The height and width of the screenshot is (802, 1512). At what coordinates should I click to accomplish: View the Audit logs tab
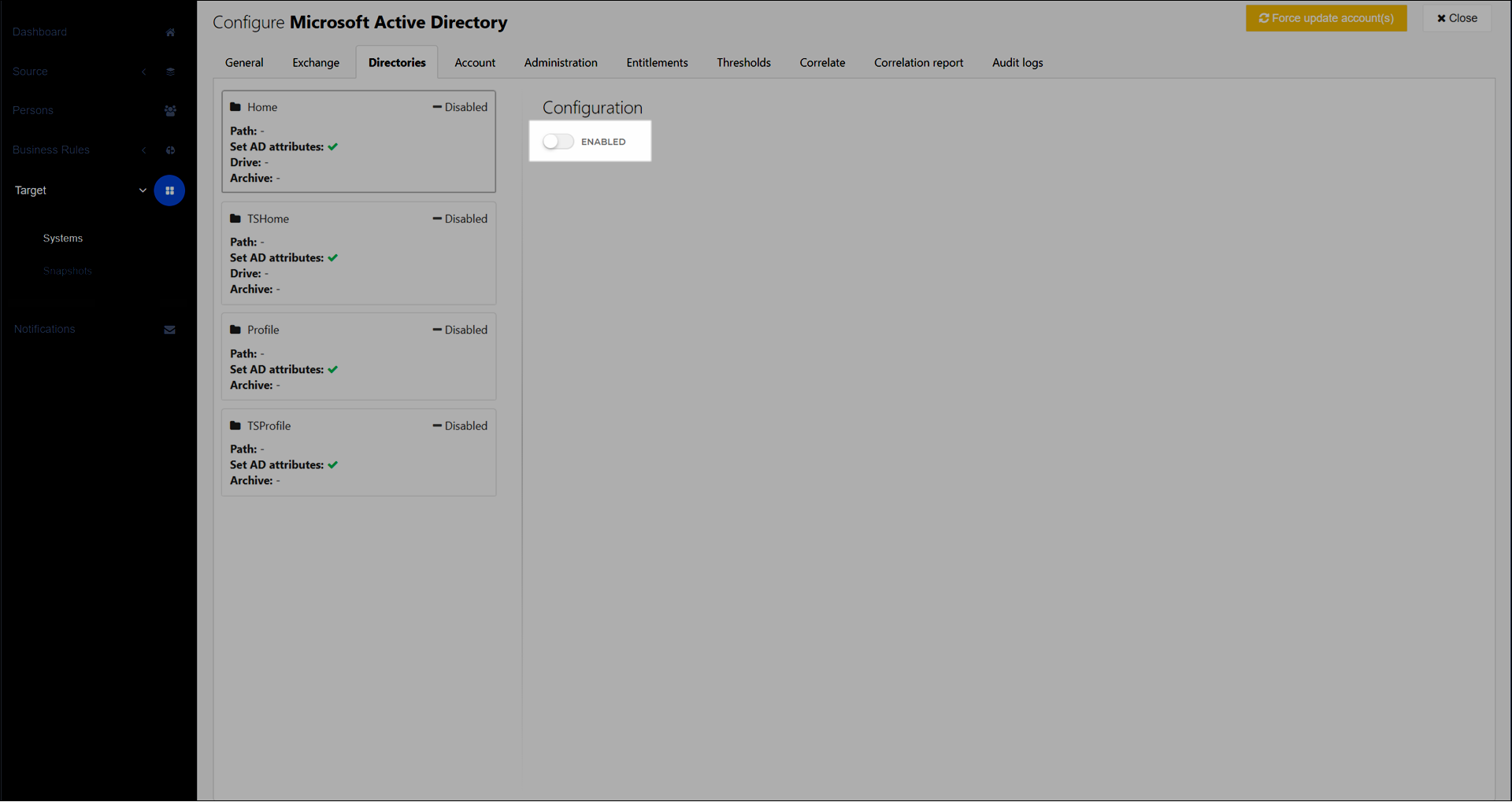(x=1017, y=63)
